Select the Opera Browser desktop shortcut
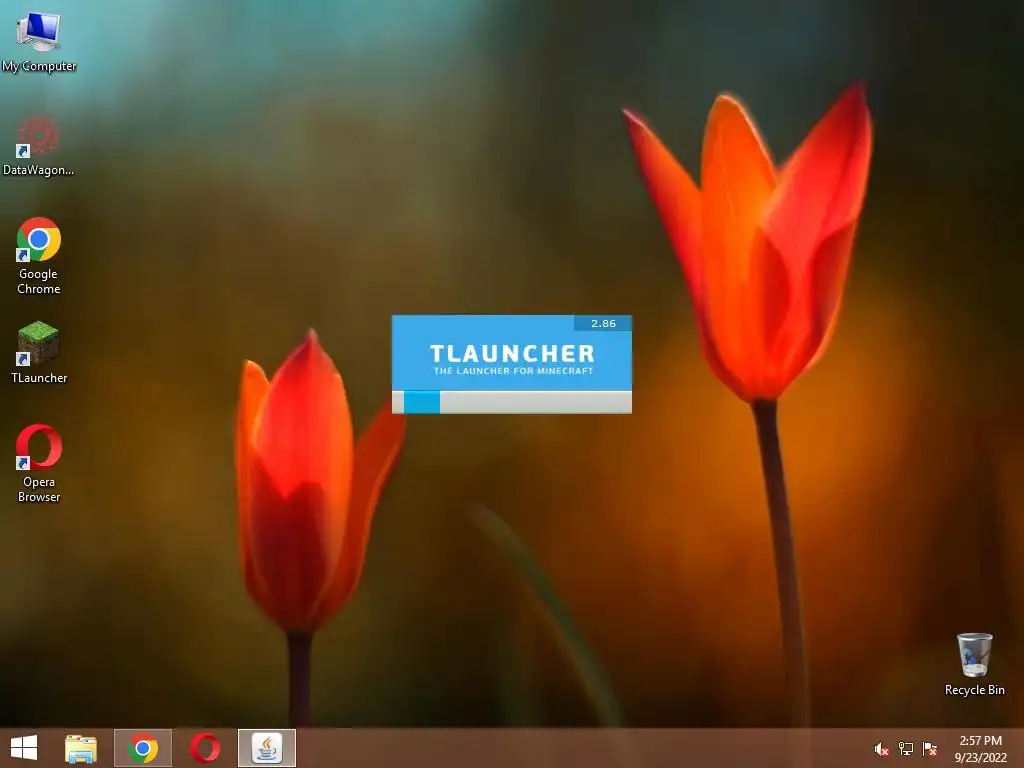This screenshot has width=1024, height=768. pos(39,463)
